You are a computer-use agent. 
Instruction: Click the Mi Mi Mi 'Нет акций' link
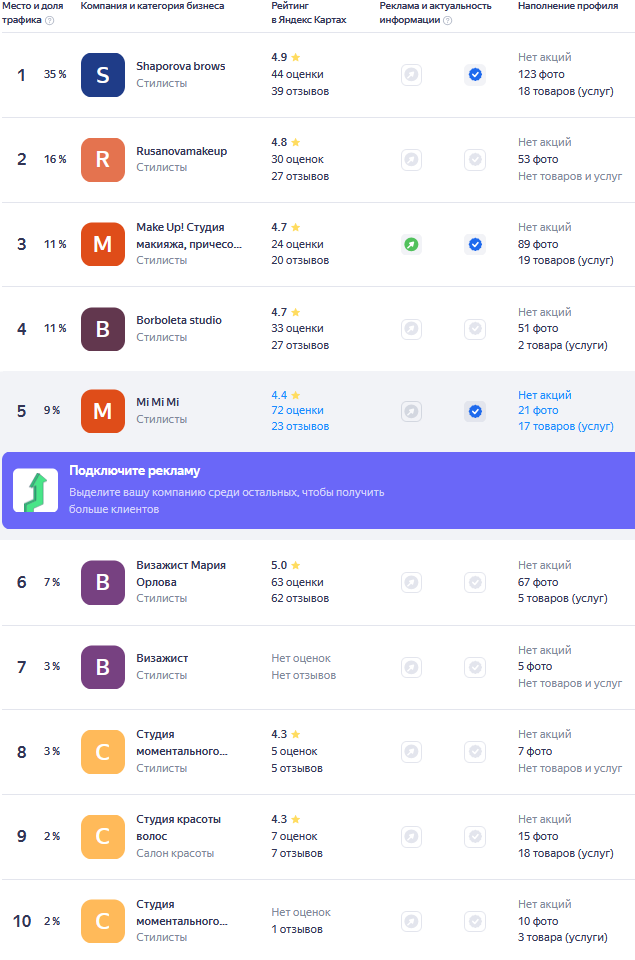coord(544,395)
